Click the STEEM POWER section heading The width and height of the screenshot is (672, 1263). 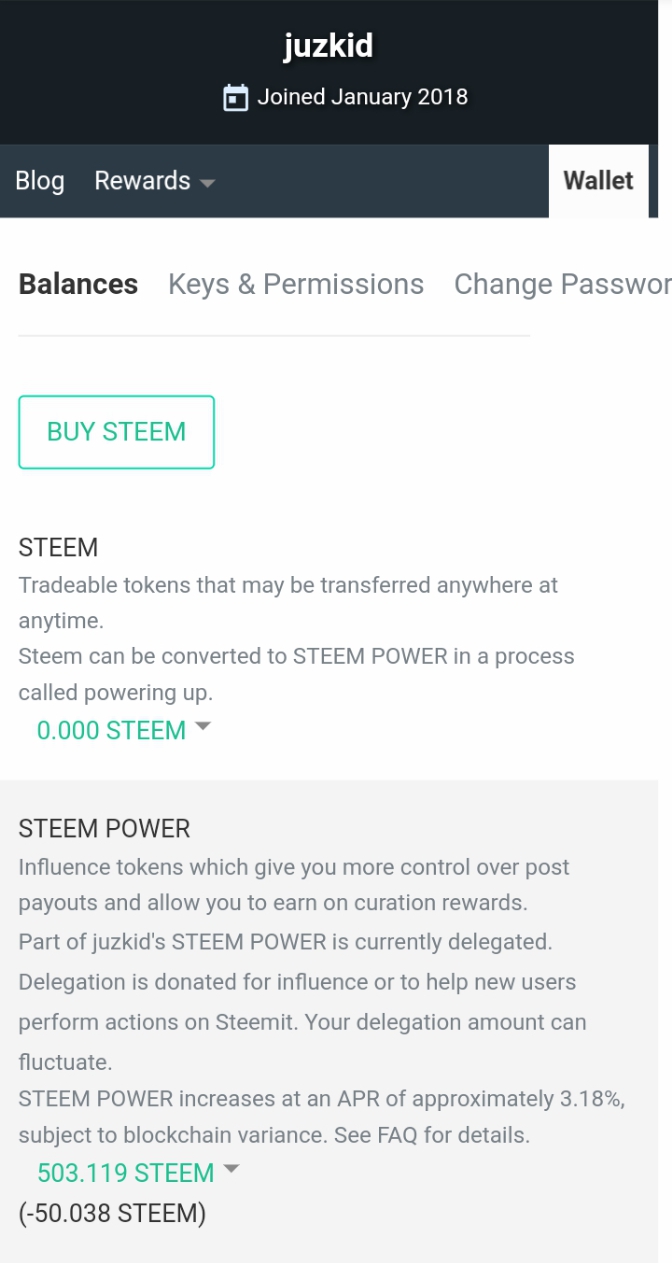click(x=104, y=828)
